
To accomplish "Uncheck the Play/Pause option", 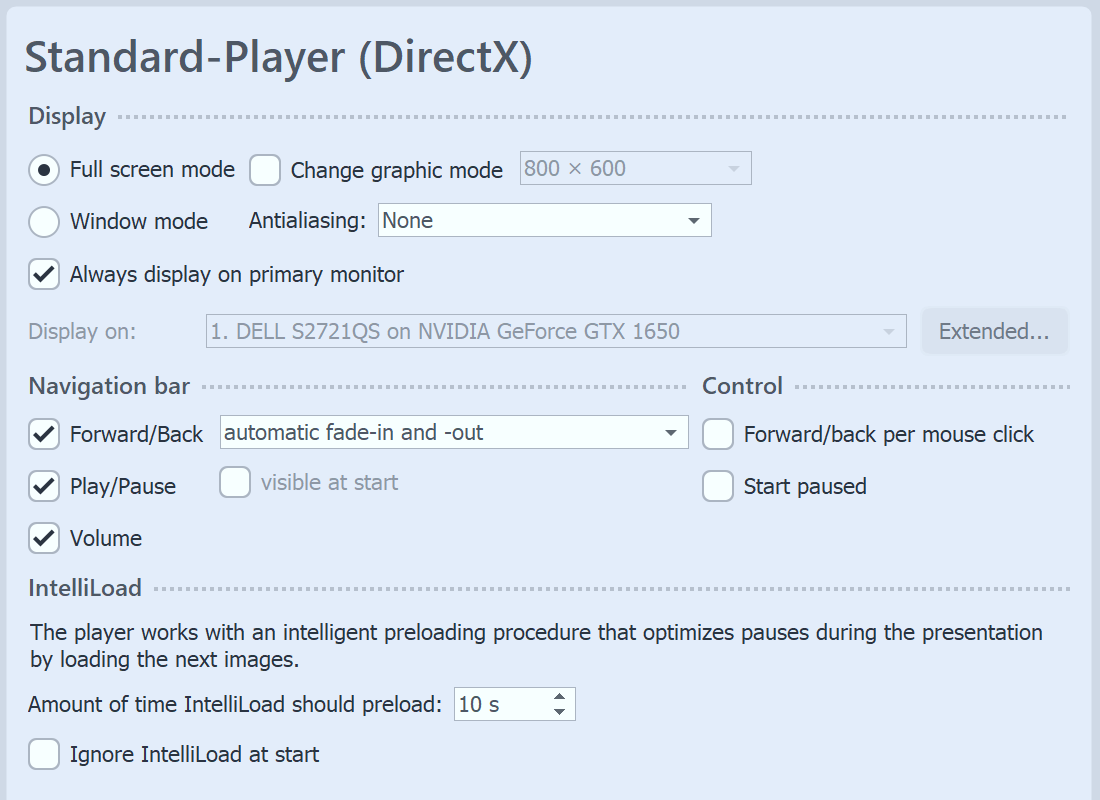I will click(x=44, y=486).
